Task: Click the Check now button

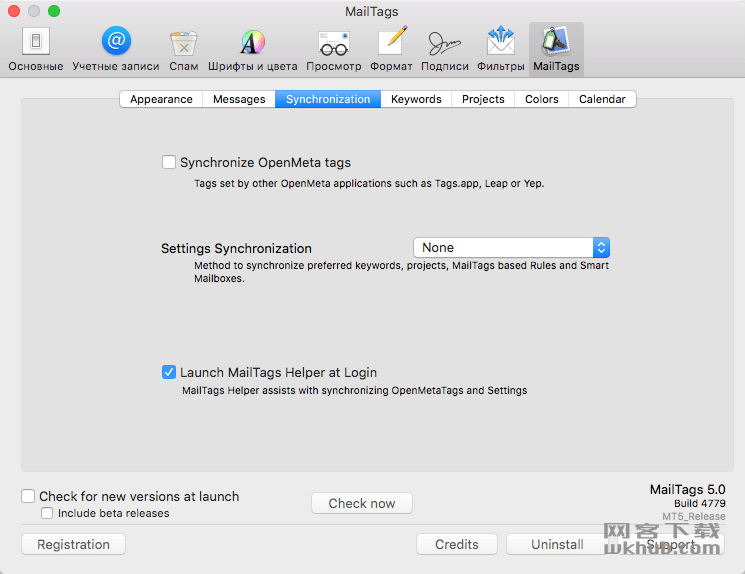Action: point(362,503)
